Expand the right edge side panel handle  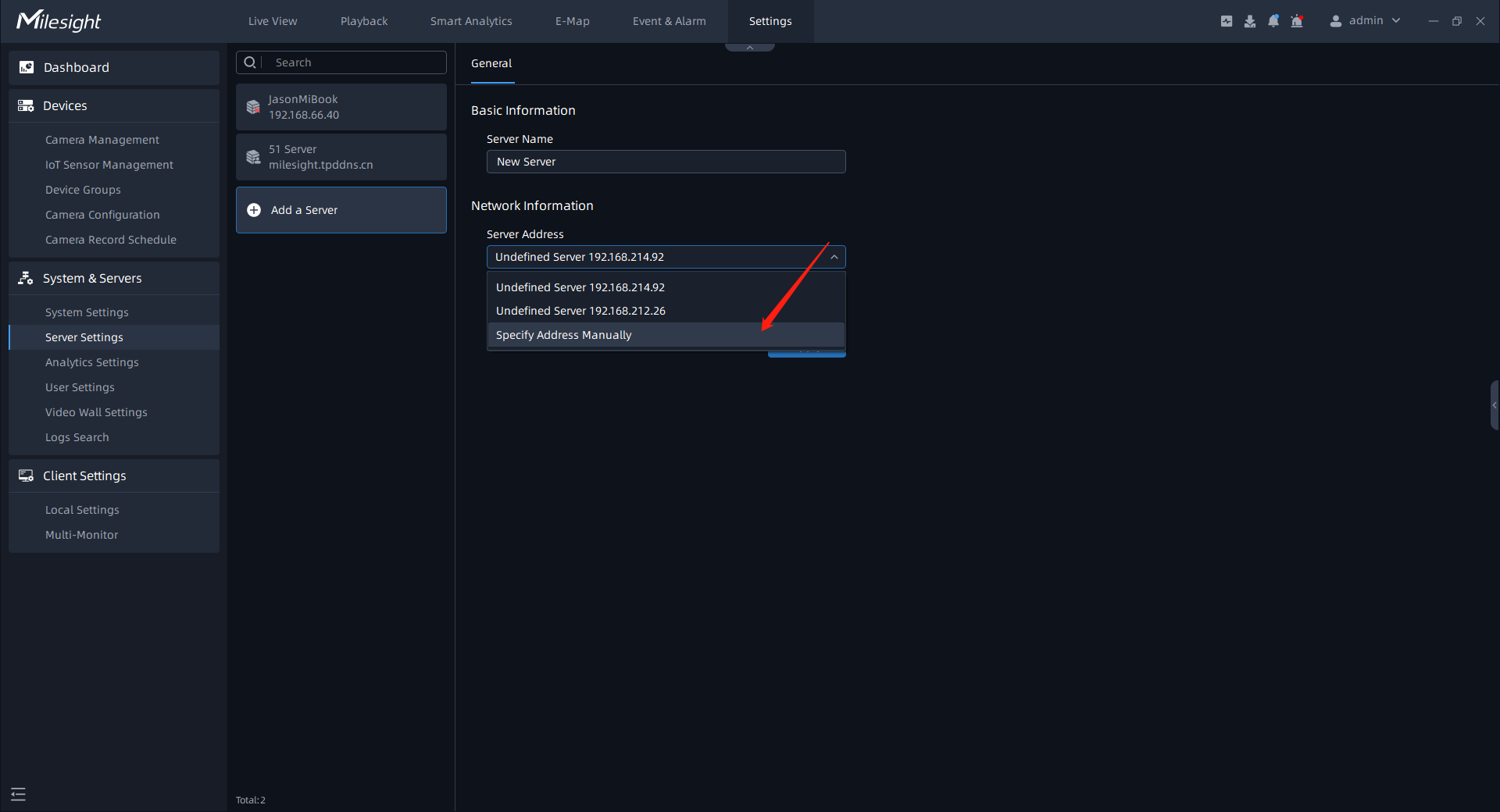tap(1494, 405)
